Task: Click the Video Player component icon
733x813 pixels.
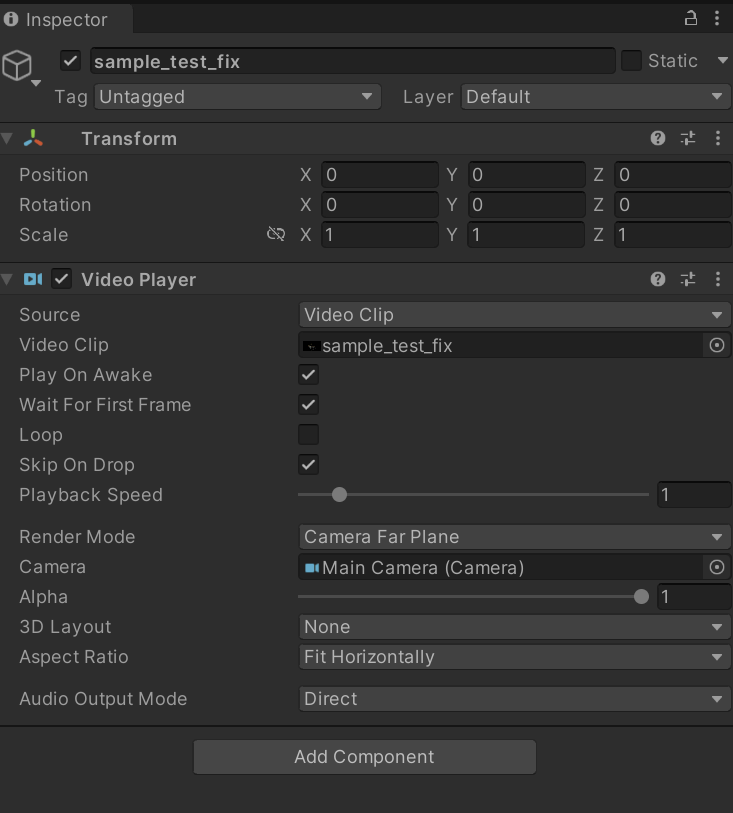Action: (33, 279)
